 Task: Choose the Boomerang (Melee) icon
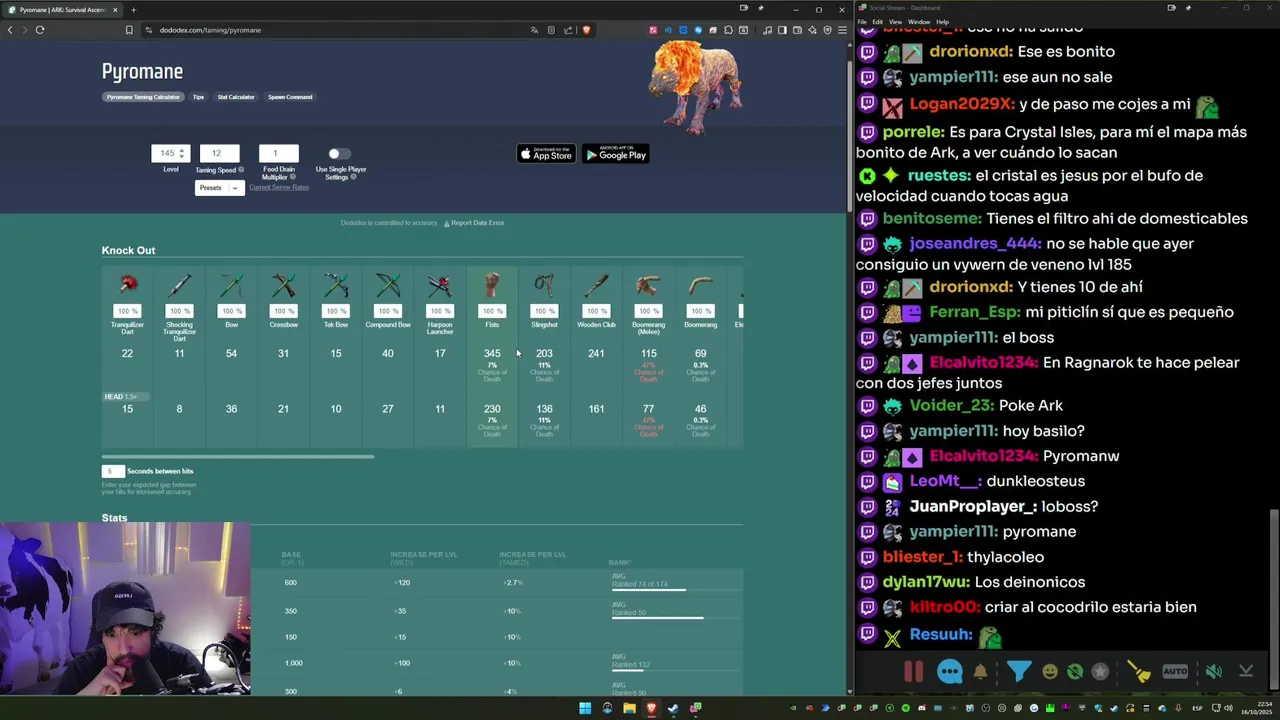tap(648, 286)
